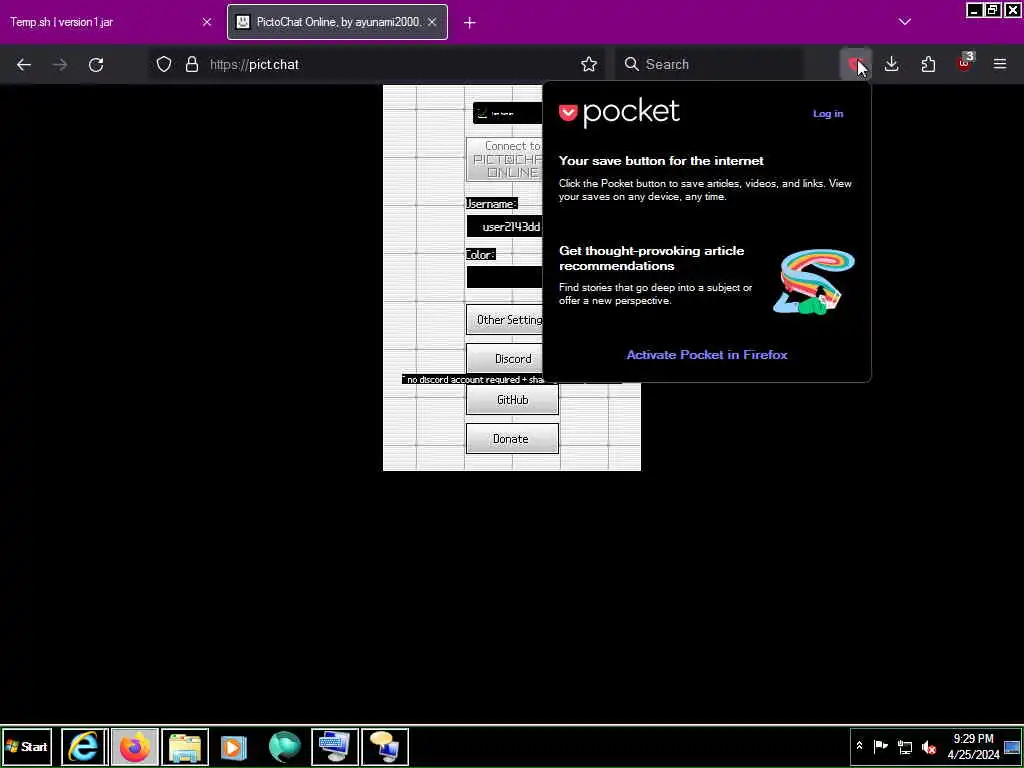
Task: Click Activate Pocket in Firefox link
Action: coord(707,355)
